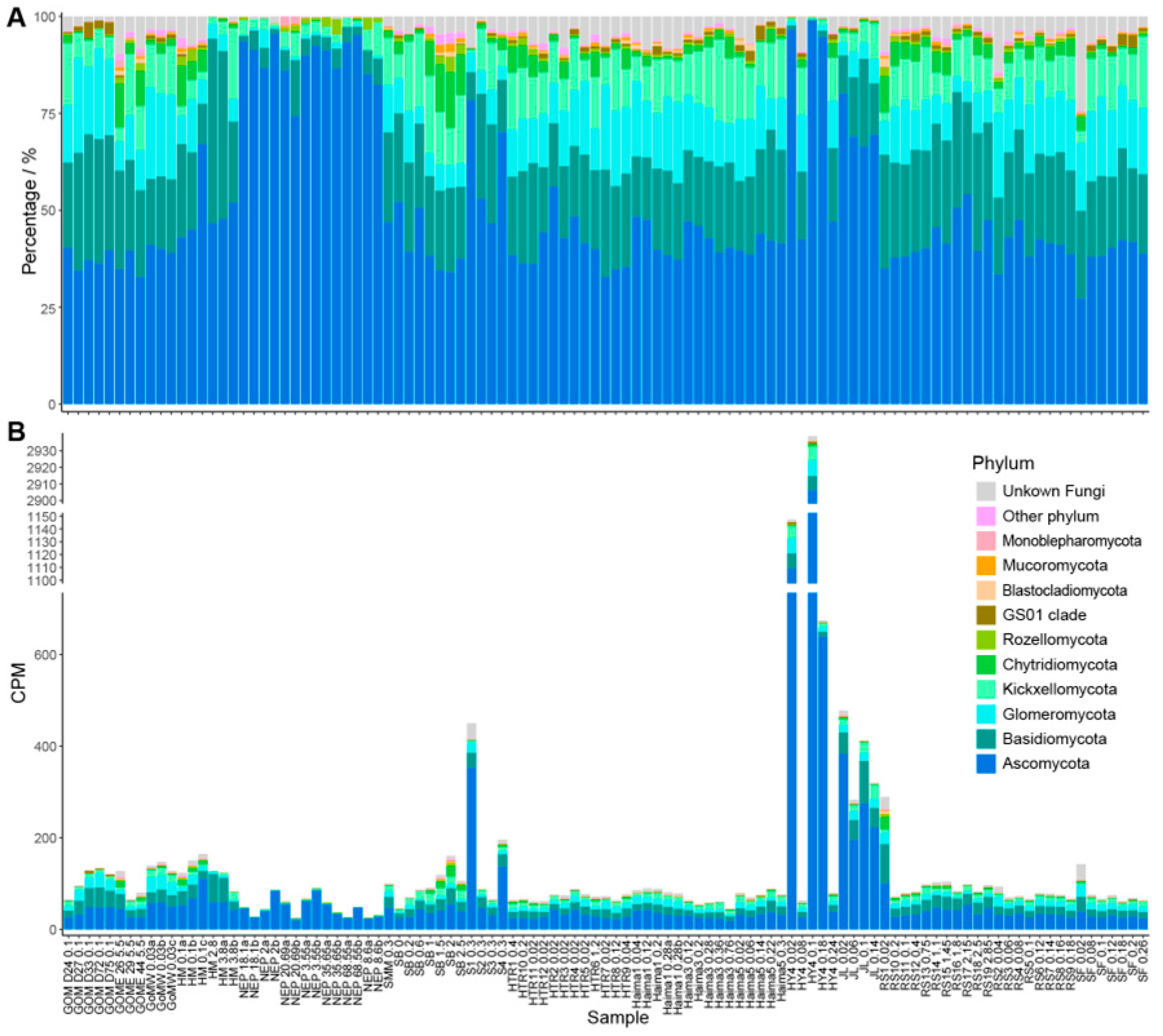Click the Phylum legend title

[x=1003, y=463]
